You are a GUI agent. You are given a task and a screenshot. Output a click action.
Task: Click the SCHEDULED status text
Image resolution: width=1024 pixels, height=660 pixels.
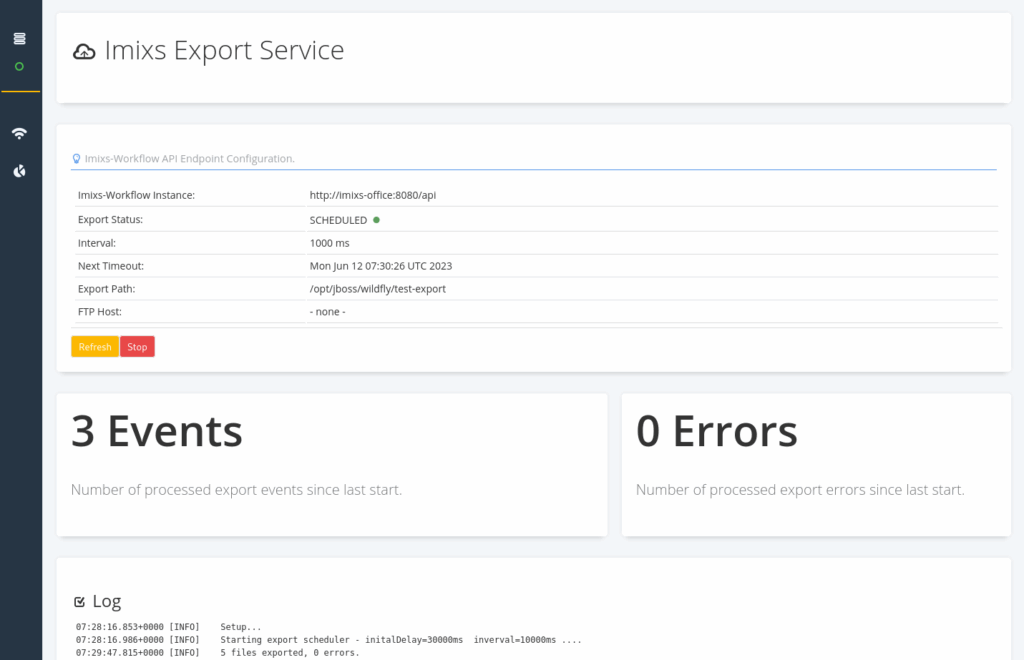coord(338,220)
